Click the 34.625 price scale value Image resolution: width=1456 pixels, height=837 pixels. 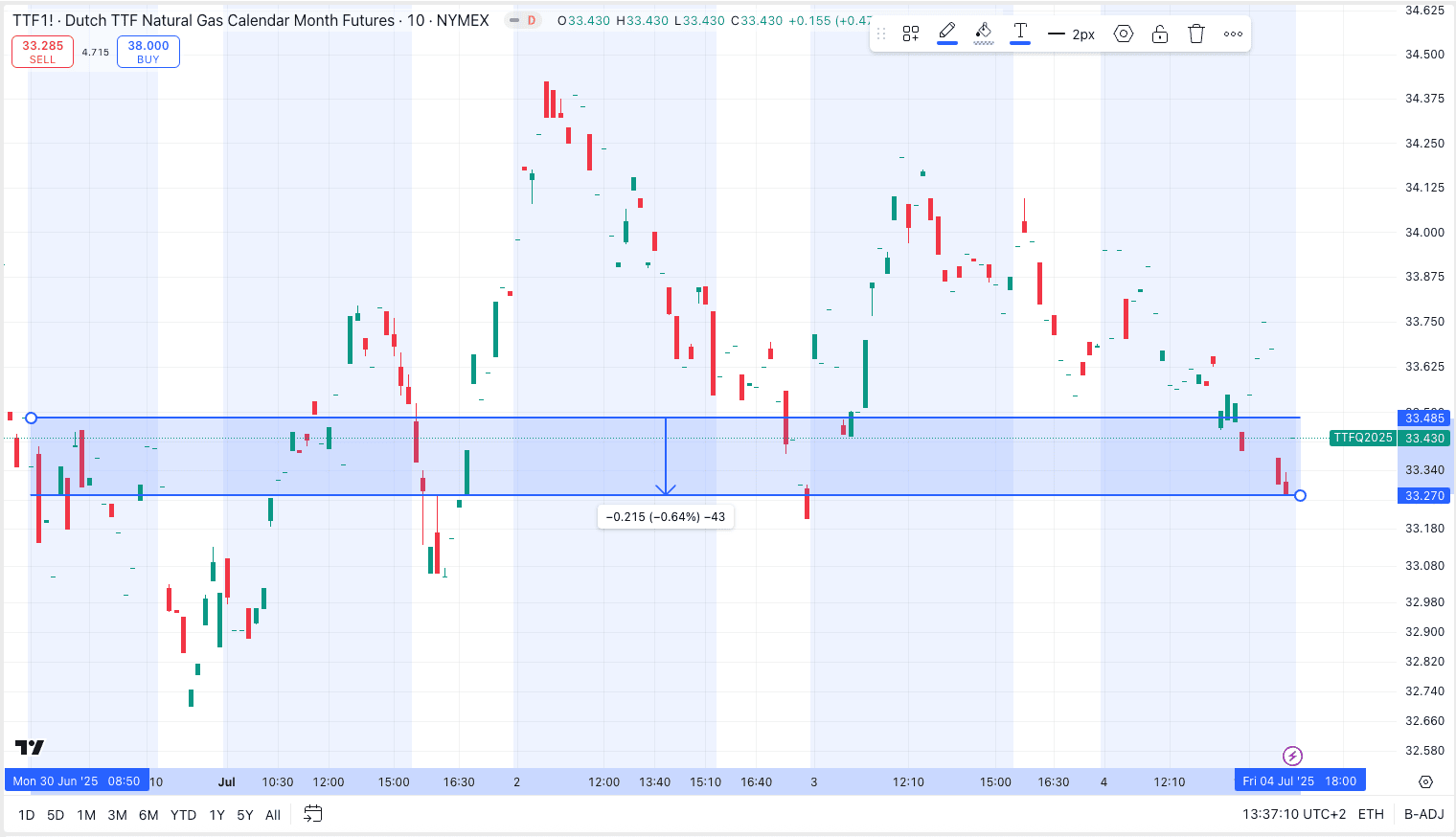click(x=1424, y=10)
